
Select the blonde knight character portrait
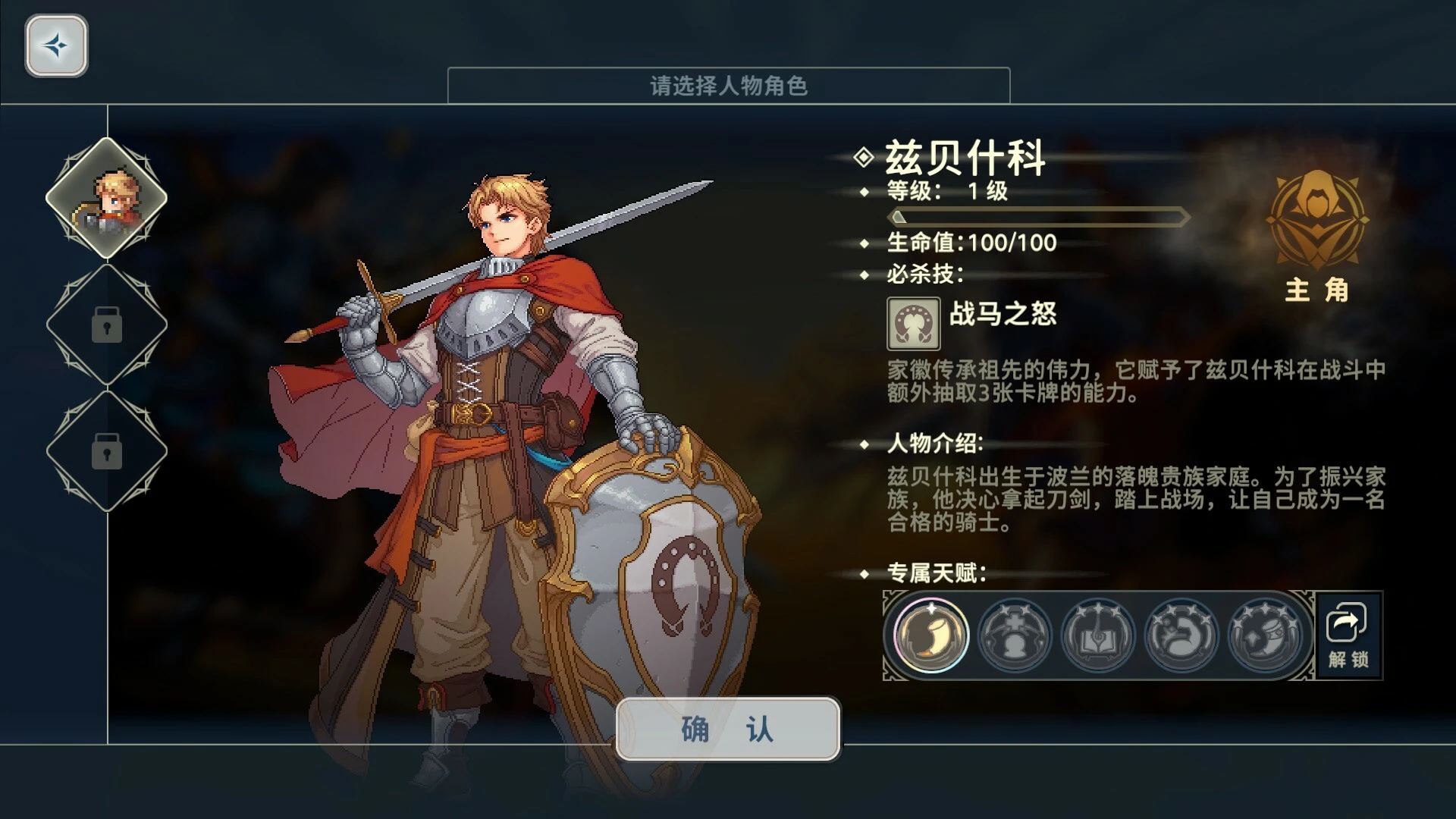point(107,199)
